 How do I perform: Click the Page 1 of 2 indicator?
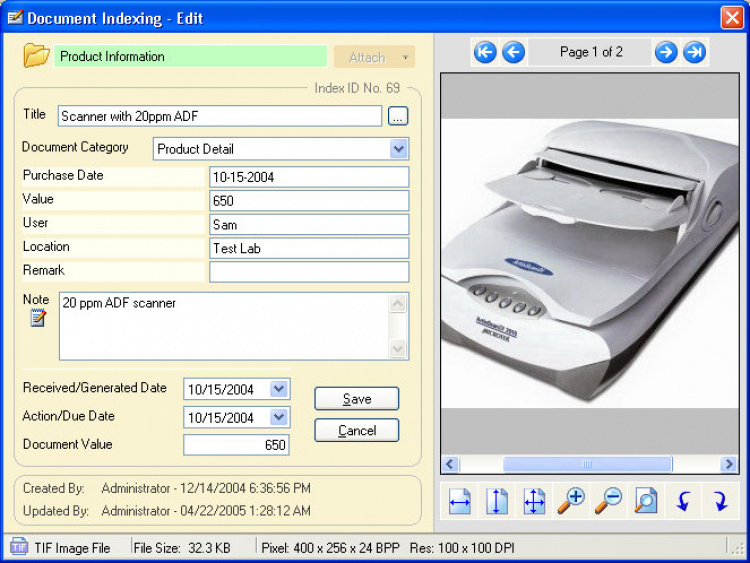click(591, 52)
